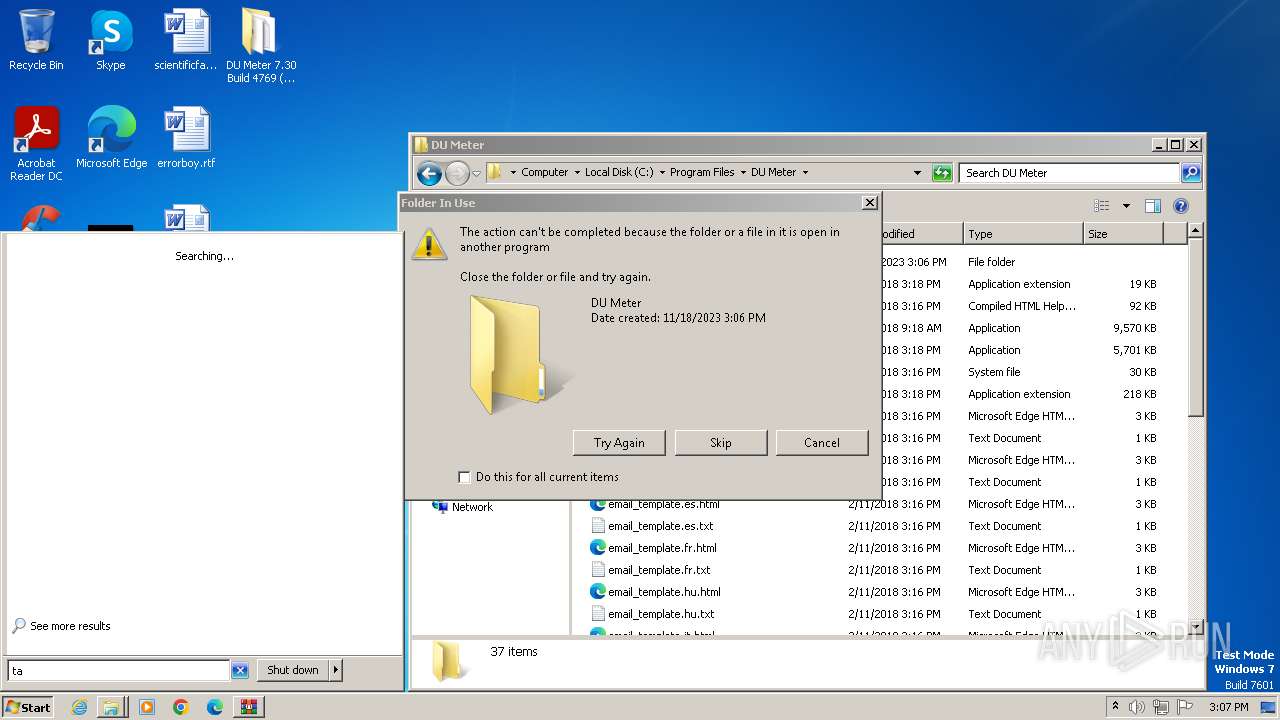Image resolution: width=1280 pixels, height=720 pixels.
Task: Open Action Center flag in tray
Action: click(x=1186, y=707)
